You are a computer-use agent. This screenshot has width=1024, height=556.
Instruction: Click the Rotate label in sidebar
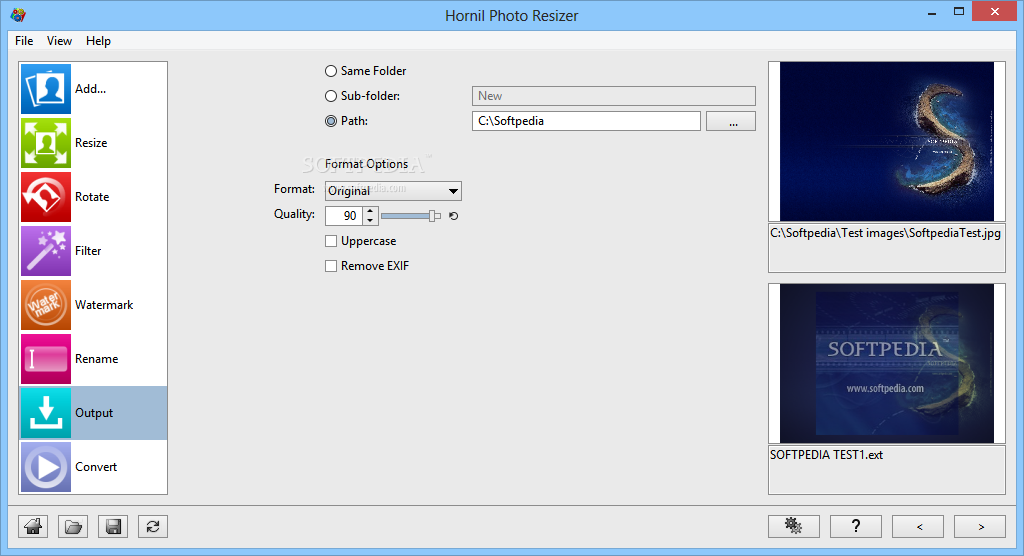click(92, 197)
